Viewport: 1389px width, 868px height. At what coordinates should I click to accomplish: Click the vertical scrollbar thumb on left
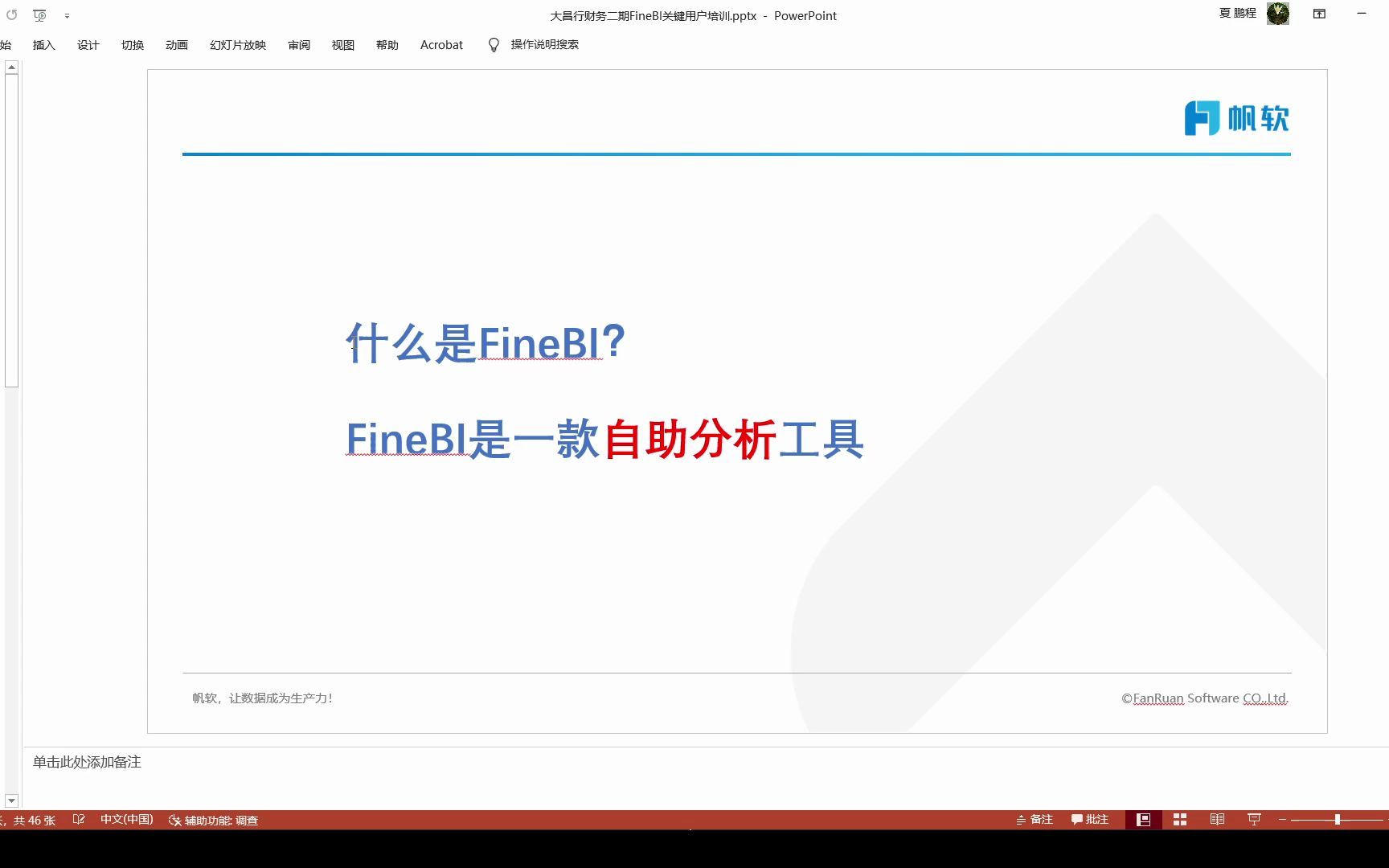coord(11,231)
